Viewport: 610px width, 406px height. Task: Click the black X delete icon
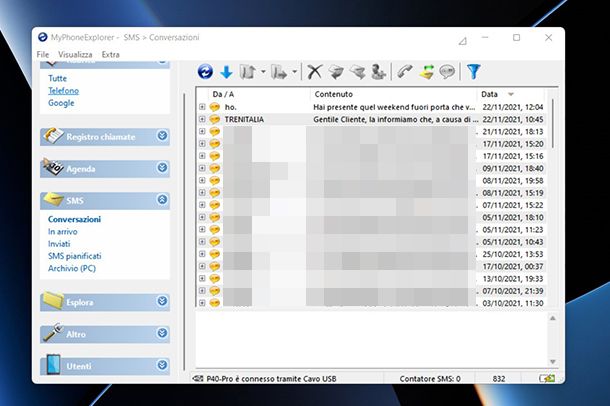click(315, 72)
